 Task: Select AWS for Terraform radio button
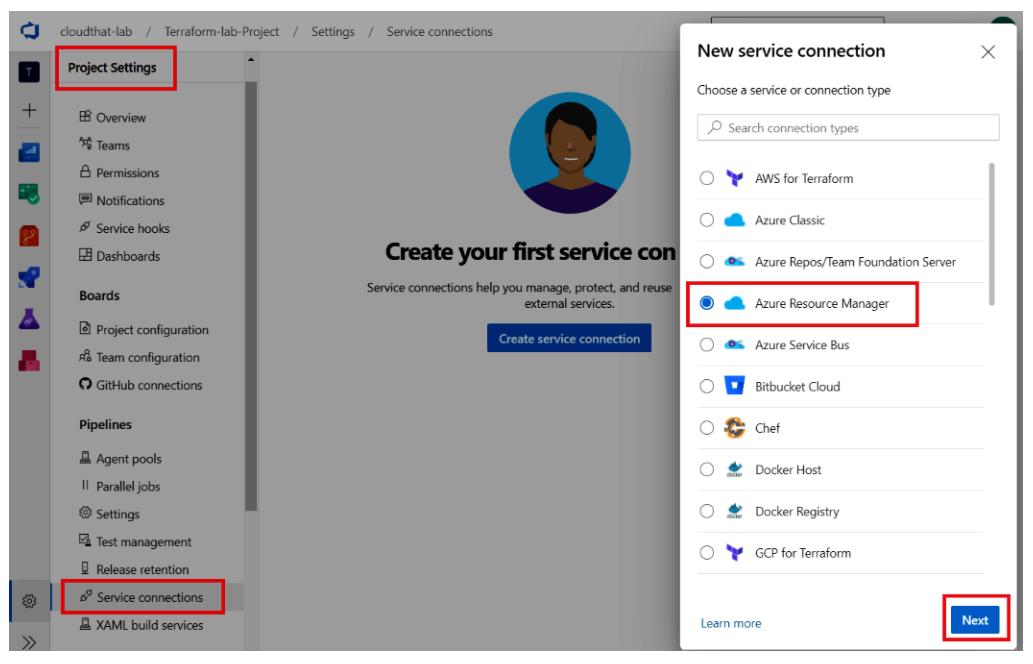(x=706, y=179)
